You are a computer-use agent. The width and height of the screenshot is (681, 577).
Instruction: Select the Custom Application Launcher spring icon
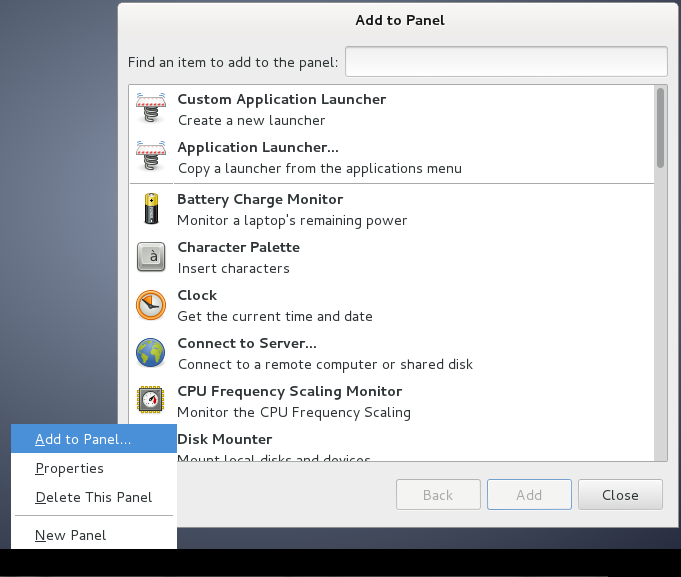coord(151,108)
